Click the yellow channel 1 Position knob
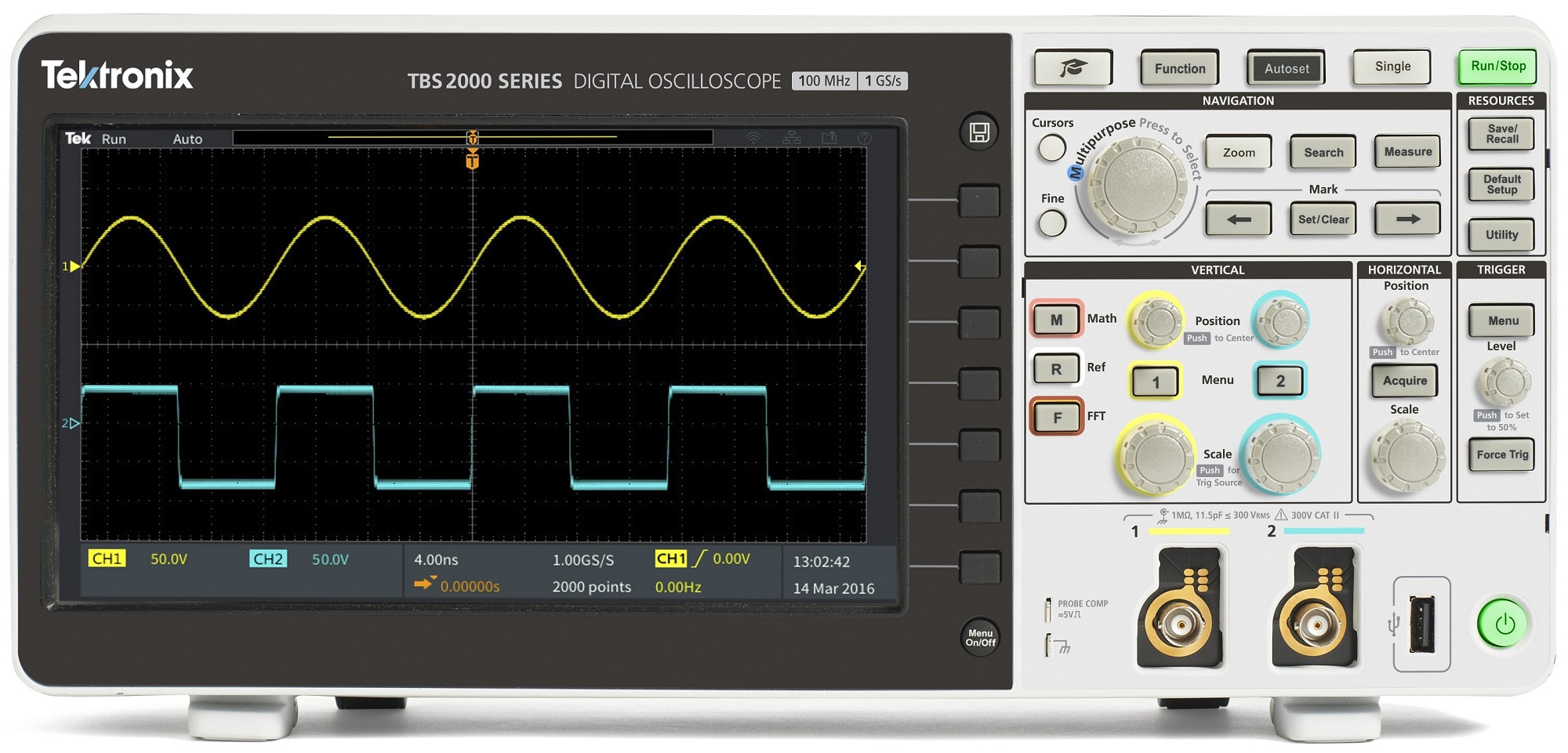 (x=1154, y=321)
